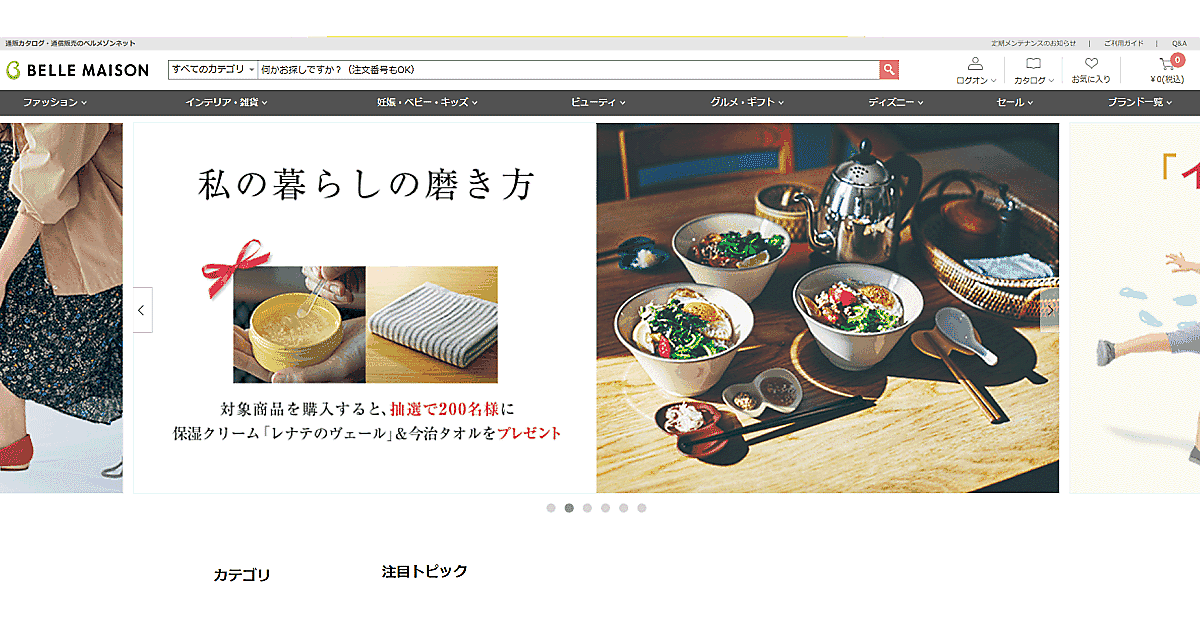Click the BELLE MAISON logo

point(77,70)
